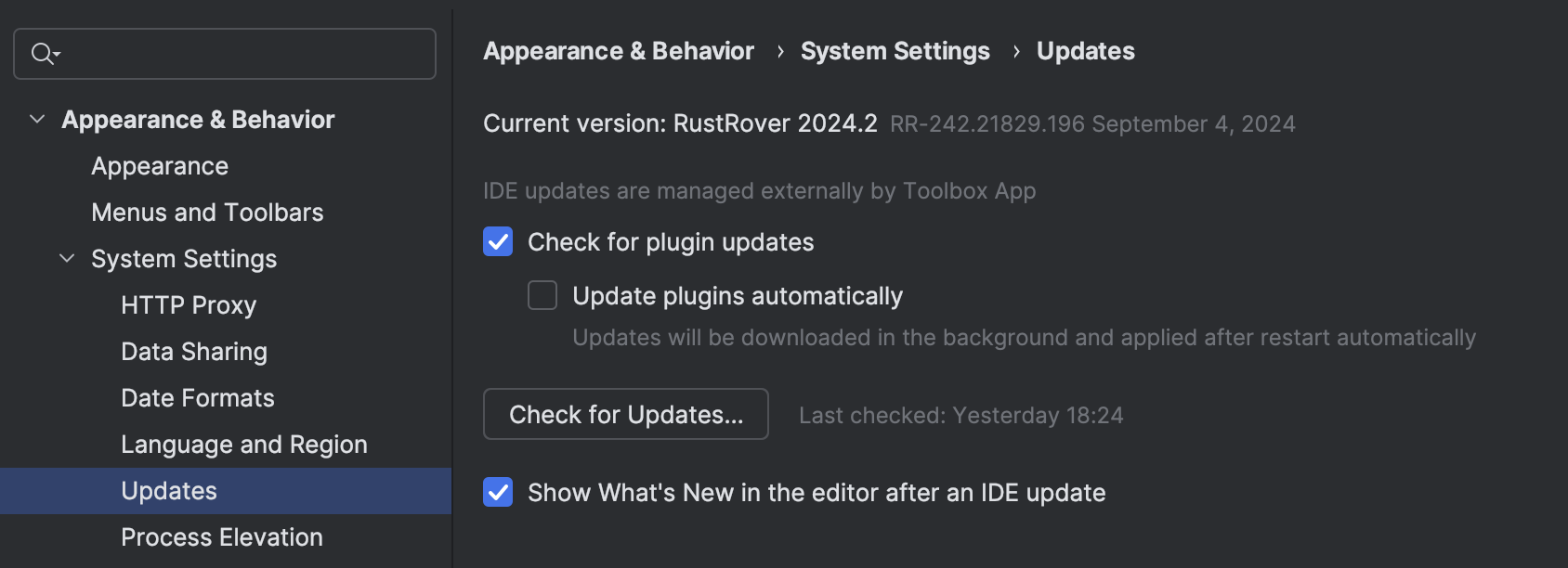Disable Check for plugin updates

[x=497, y=241]
